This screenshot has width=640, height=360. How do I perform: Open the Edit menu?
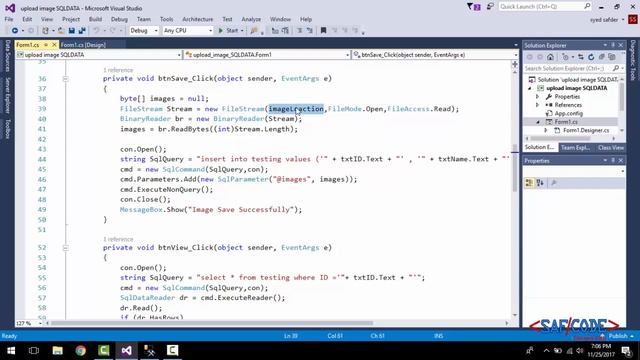[27, 19]
